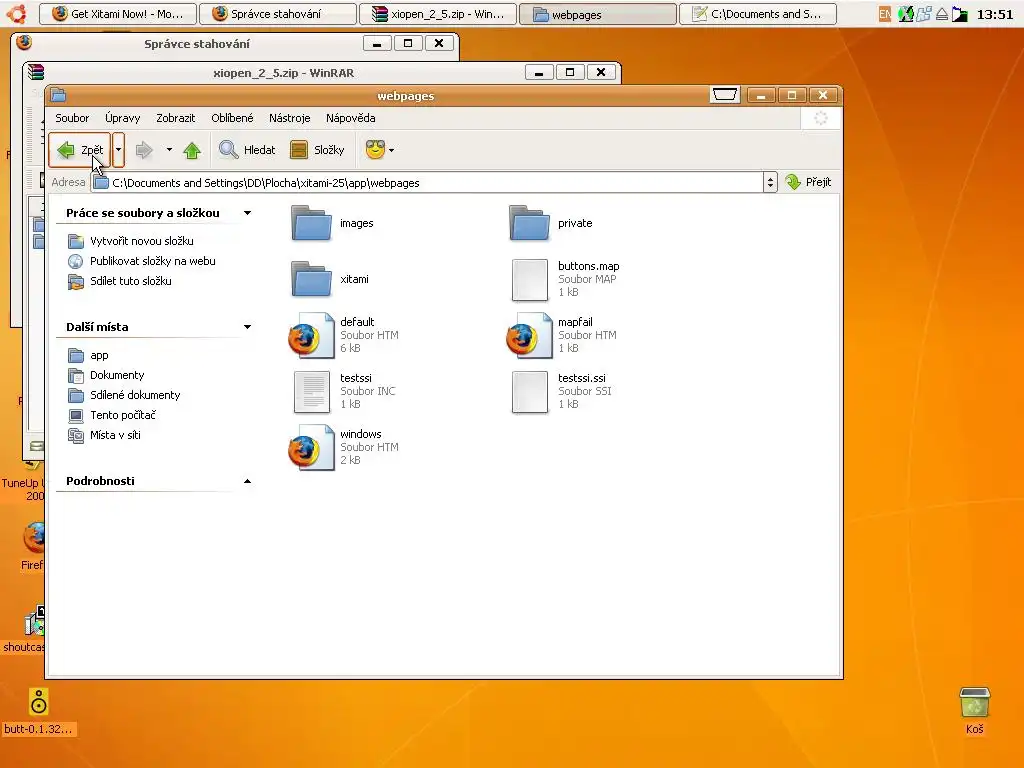Select the windows HTM file icon
The image size is (1024, 768).
click(312, 448)
